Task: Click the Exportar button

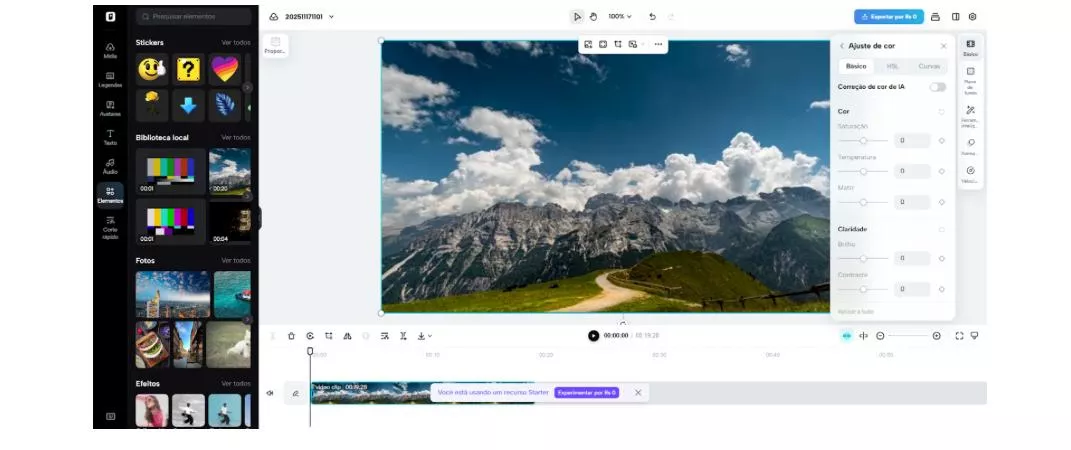Action: pos(889,17)
